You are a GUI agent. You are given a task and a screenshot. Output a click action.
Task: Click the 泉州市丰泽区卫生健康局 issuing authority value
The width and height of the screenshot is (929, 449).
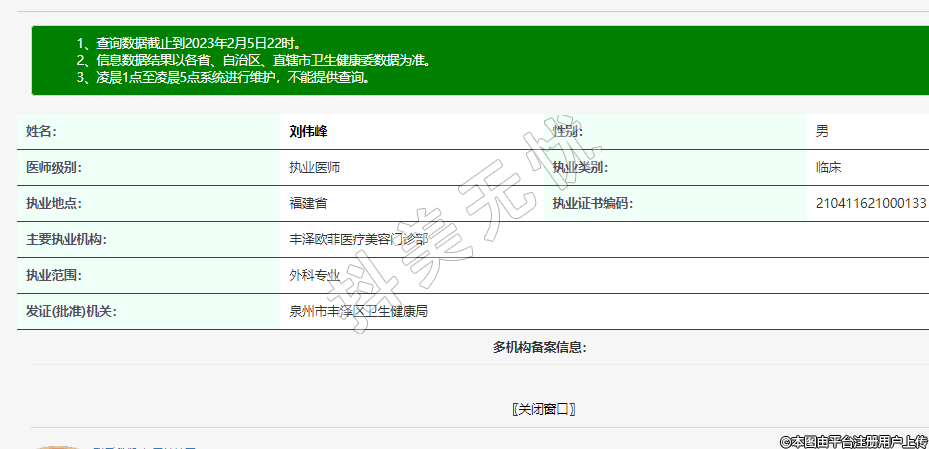358,311
